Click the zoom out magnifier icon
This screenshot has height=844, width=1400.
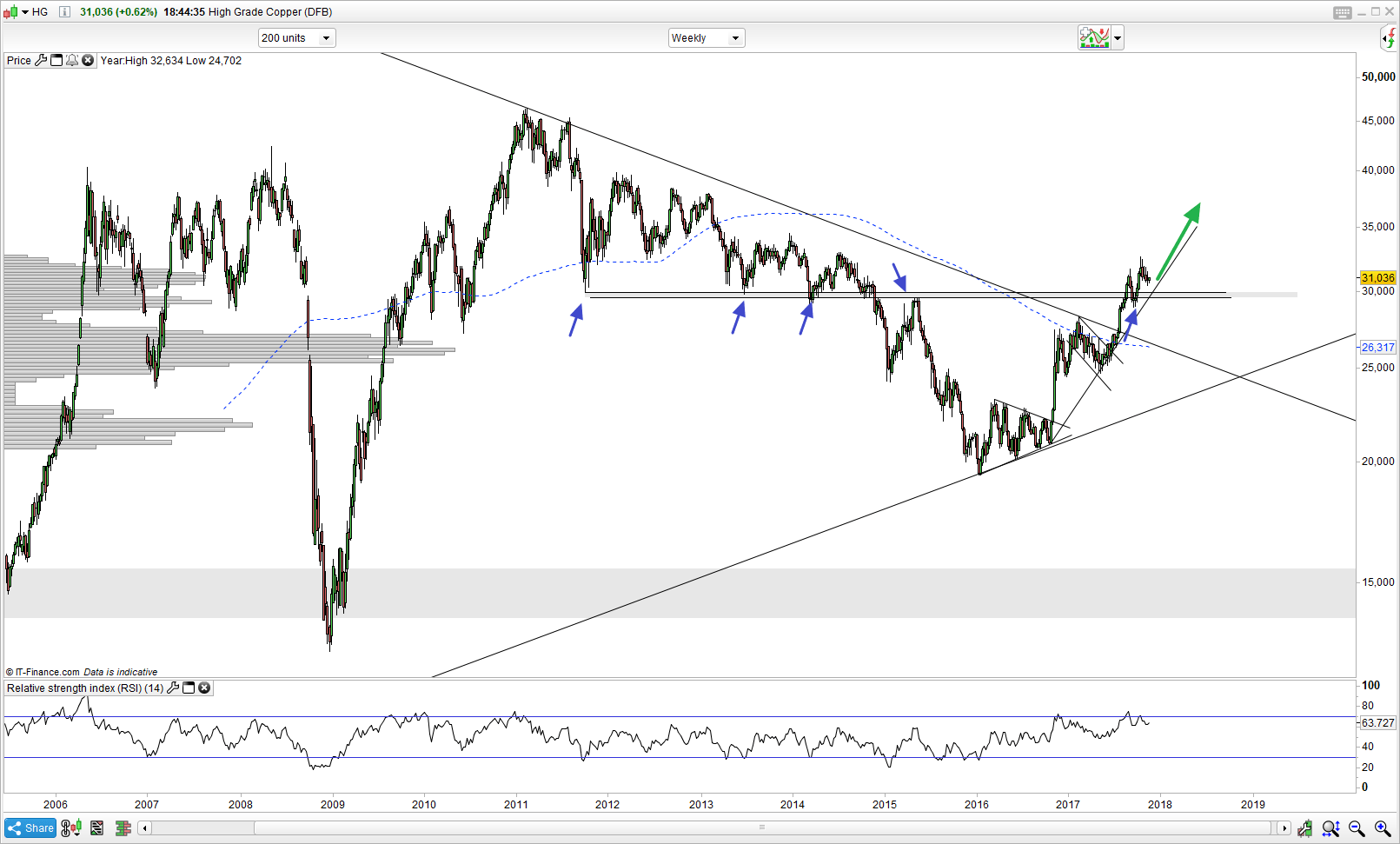point(1357,828)
